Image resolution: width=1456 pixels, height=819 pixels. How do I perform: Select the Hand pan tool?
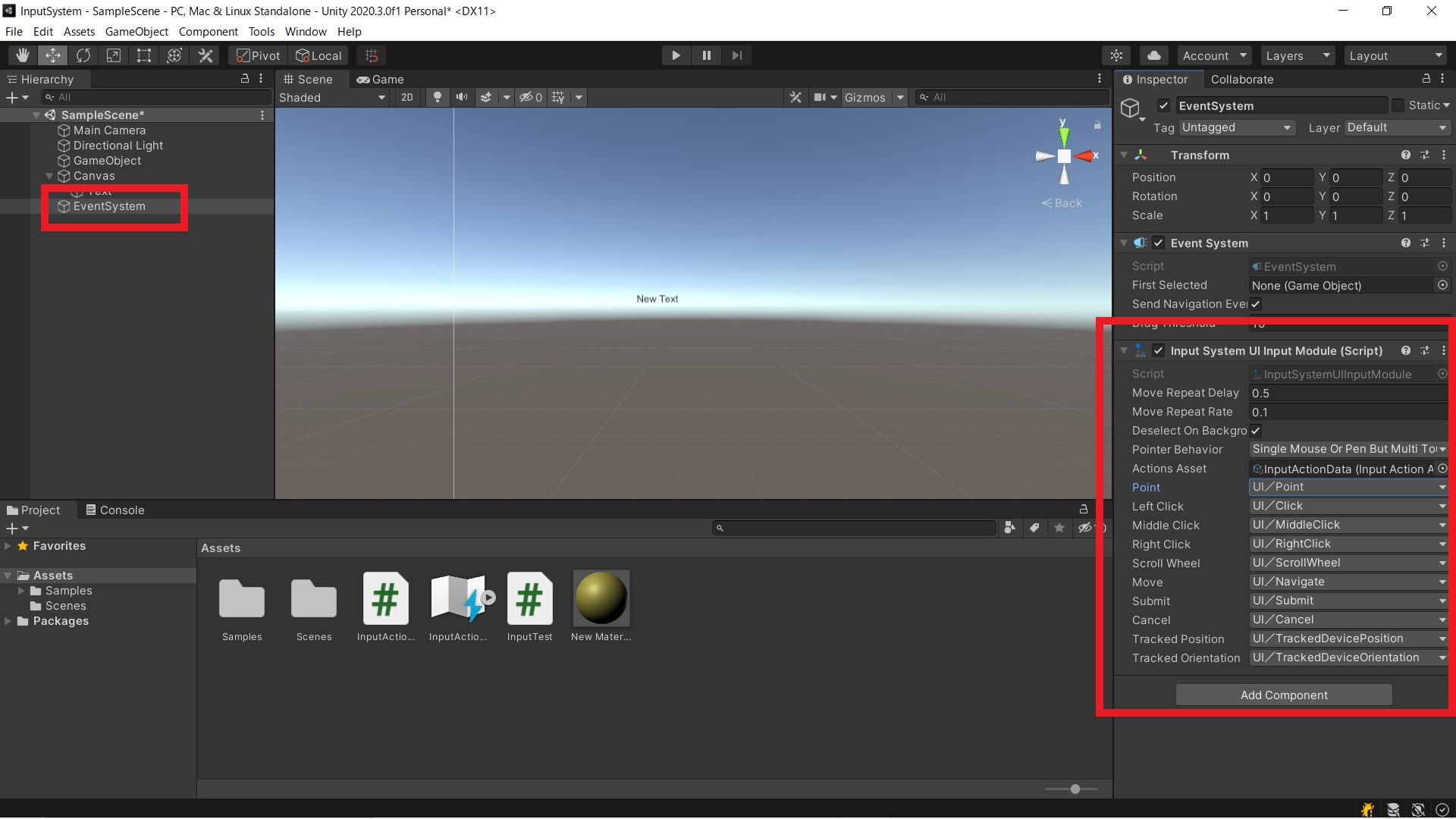coord(22,55)
